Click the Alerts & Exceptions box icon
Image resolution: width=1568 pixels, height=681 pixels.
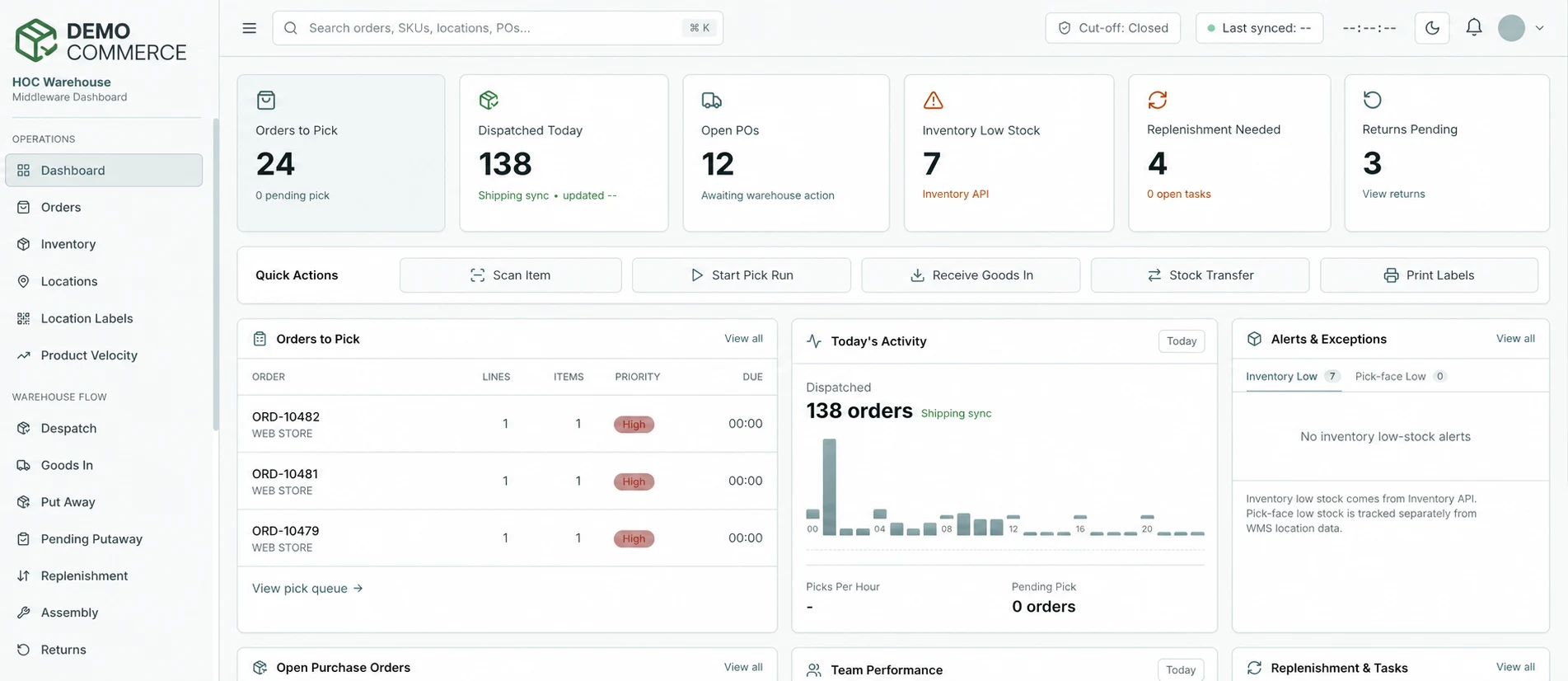click(1254, 339)
